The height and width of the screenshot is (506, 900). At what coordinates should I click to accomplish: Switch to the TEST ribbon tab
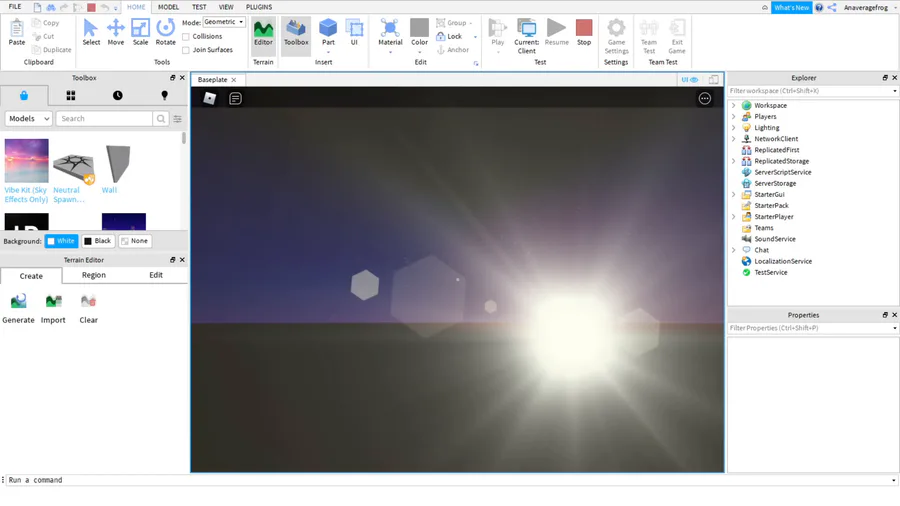pyautogui.click(x=199, y=7)
